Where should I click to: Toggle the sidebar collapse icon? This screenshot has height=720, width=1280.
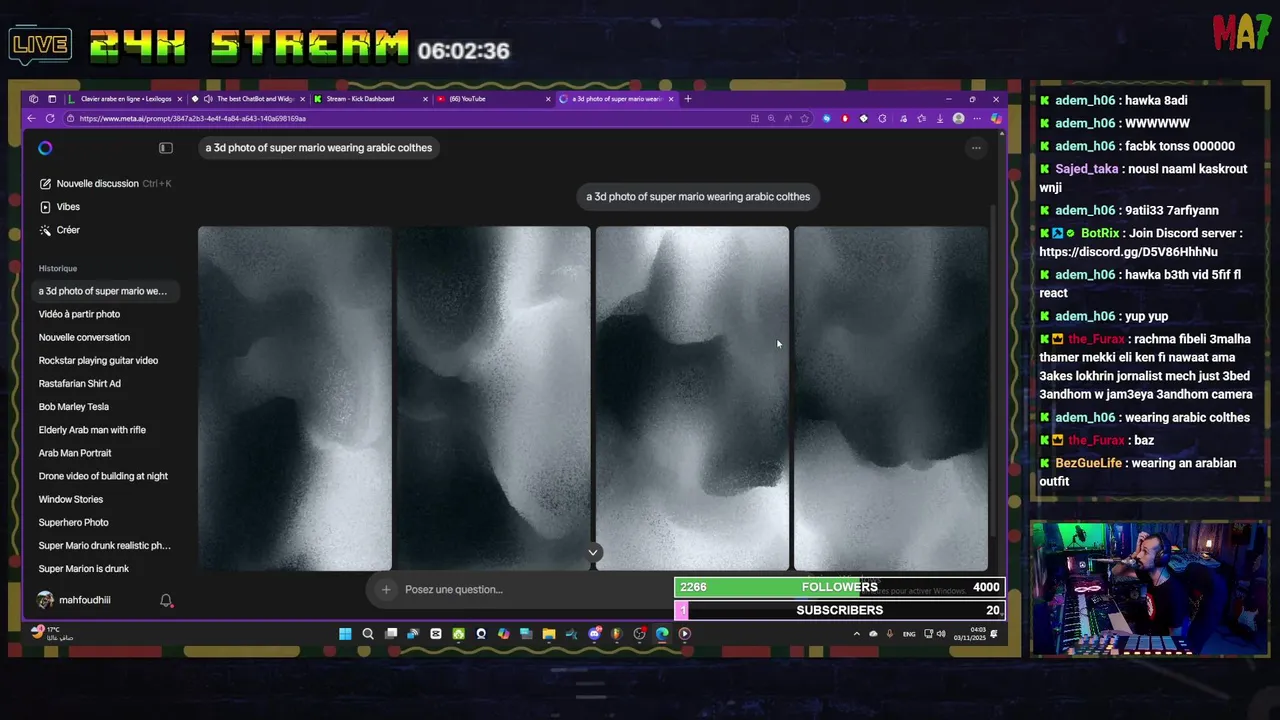pos(166,148)
